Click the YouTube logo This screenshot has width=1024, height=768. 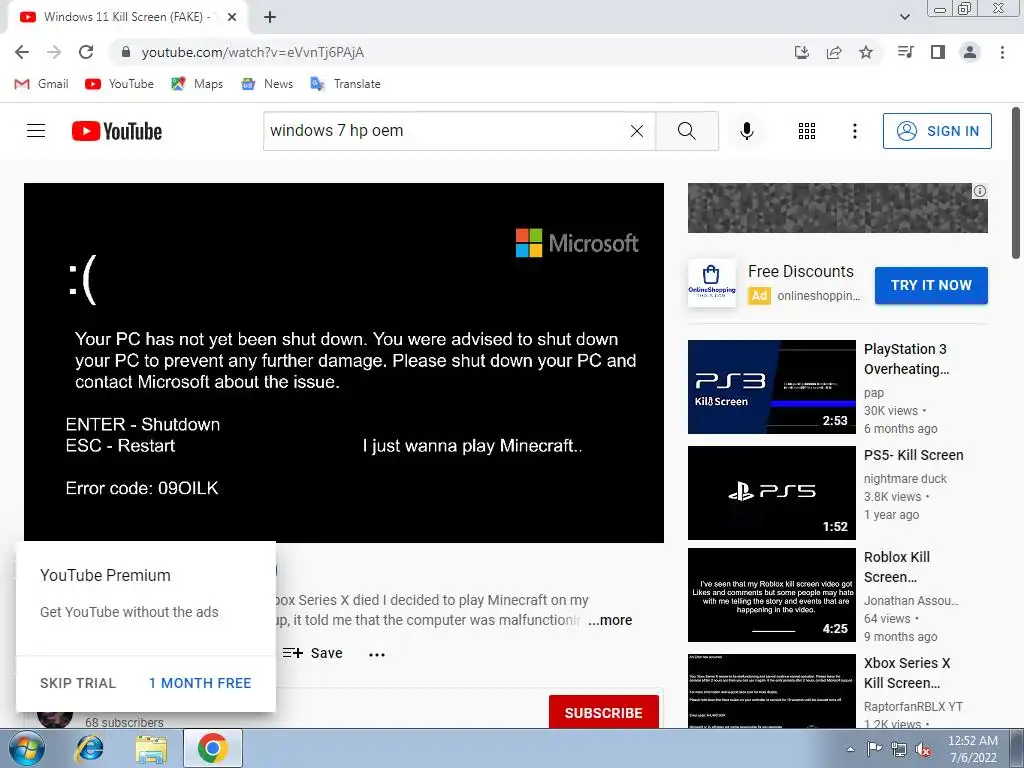pyautogui.click(x=117, y=131)
